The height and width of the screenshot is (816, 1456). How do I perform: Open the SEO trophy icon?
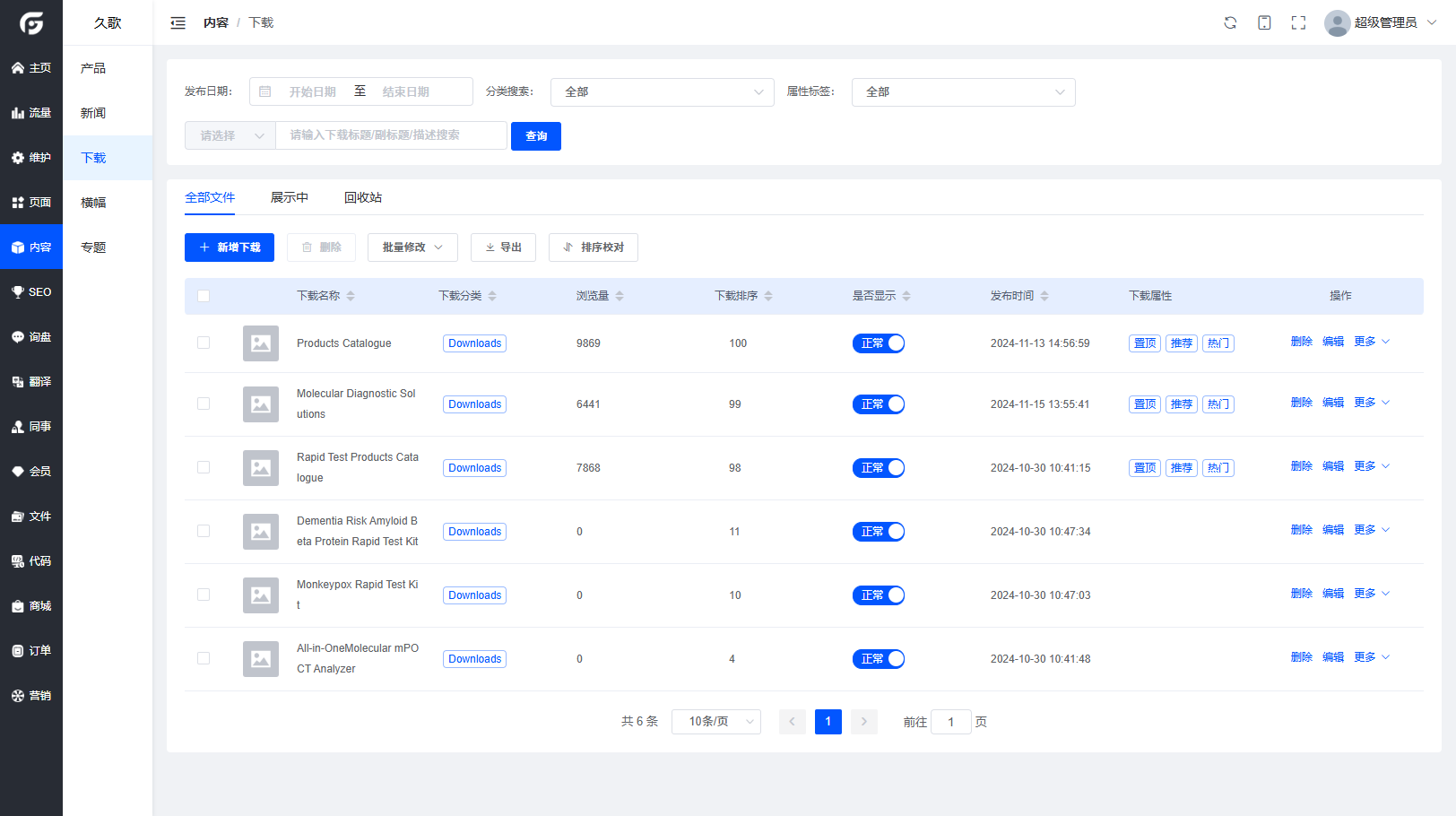pyautogui.click(x=18, y=292)
